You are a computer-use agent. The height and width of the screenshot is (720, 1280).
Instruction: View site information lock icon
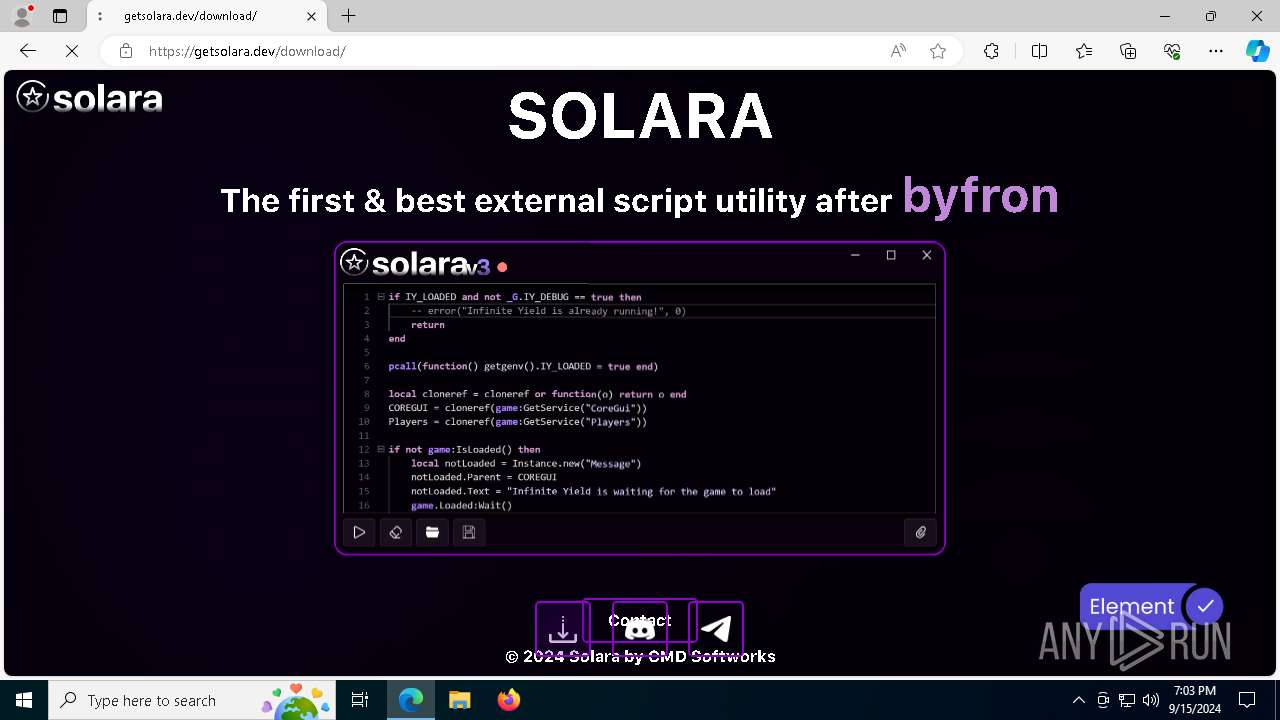tap(126, 51)
